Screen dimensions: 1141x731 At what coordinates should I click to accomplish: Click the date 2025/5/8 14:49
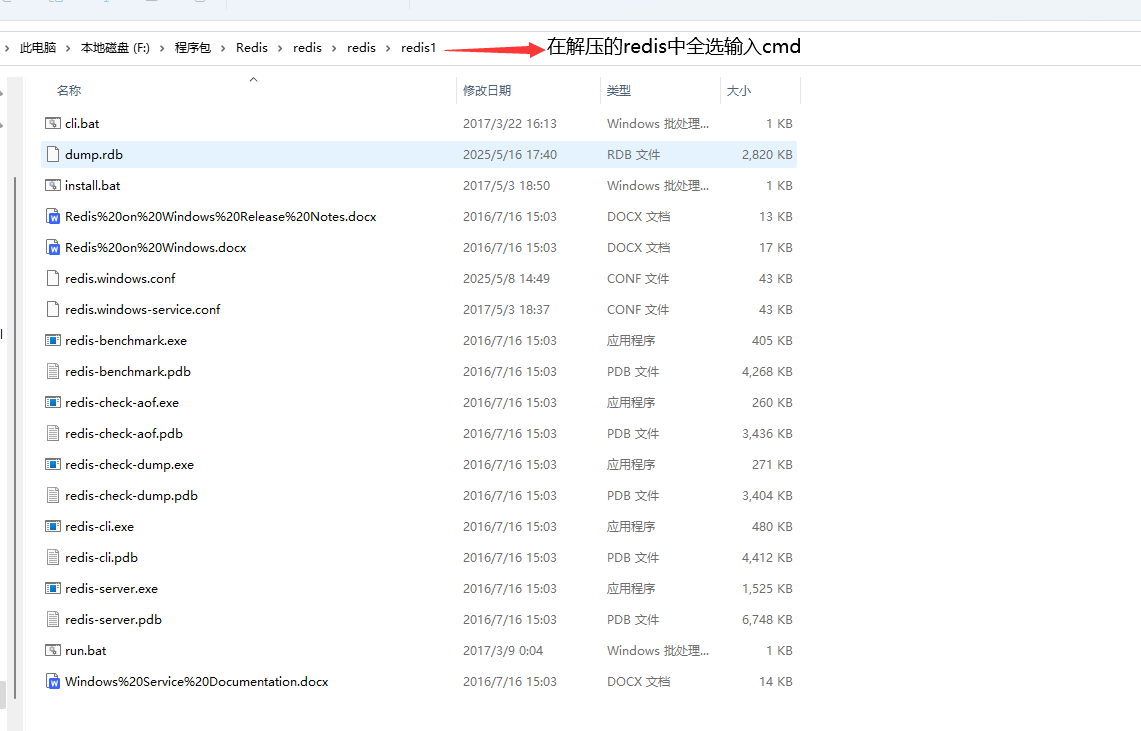506,279
